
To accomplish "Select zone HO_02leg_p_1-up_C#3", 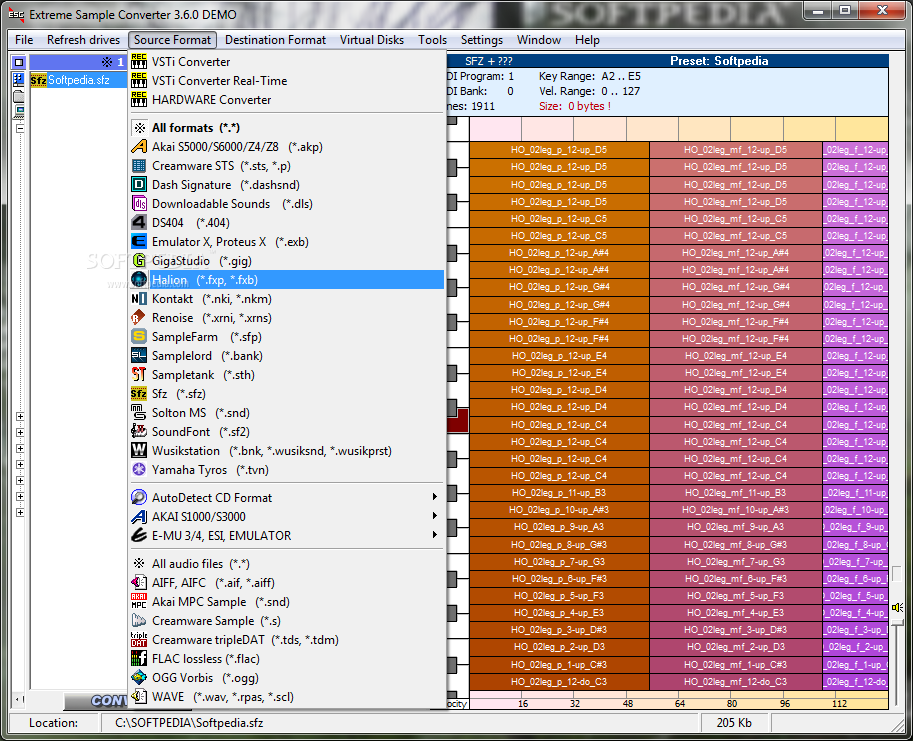I will pos(559,665).
